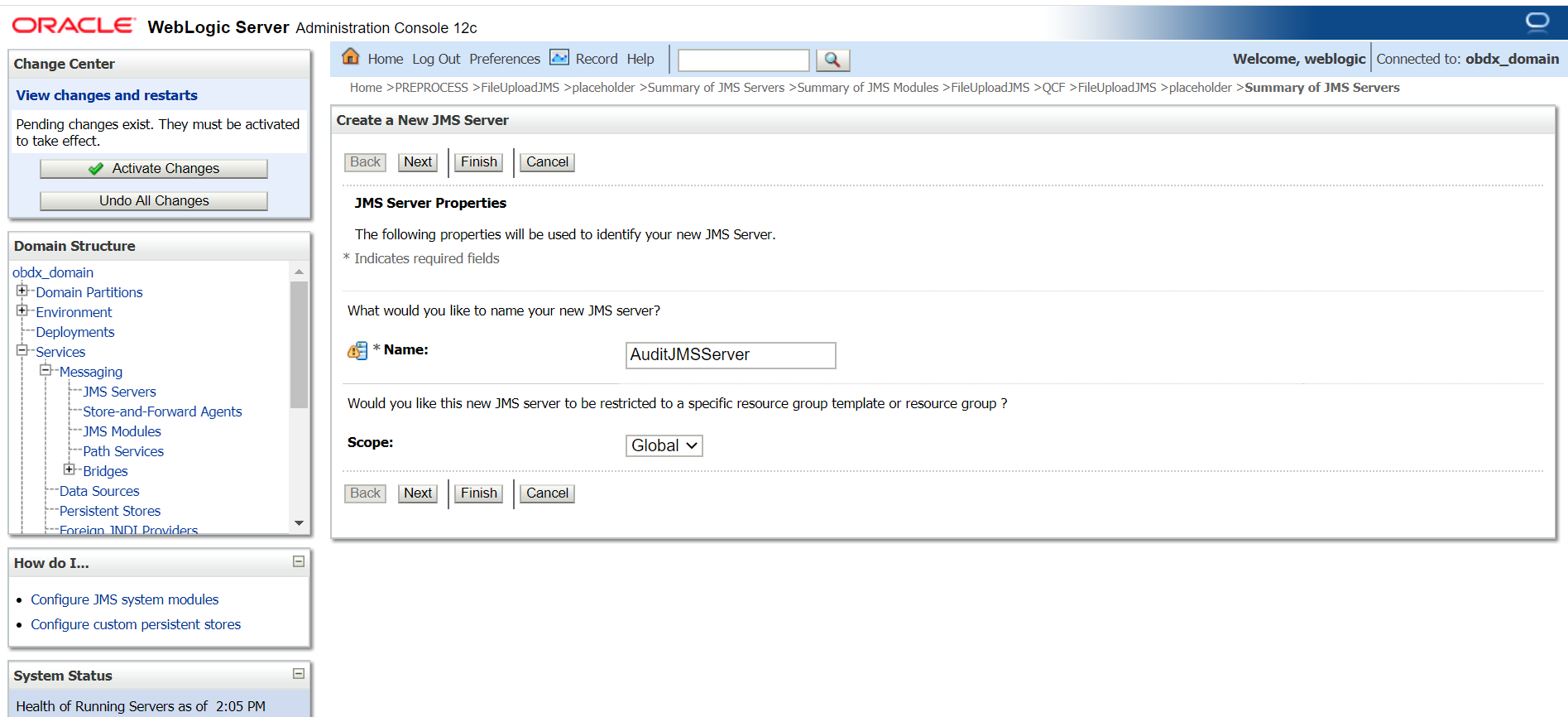Open obdx_domain in Domain Structure
This screenshot has height=717, width=1568.
53,272
